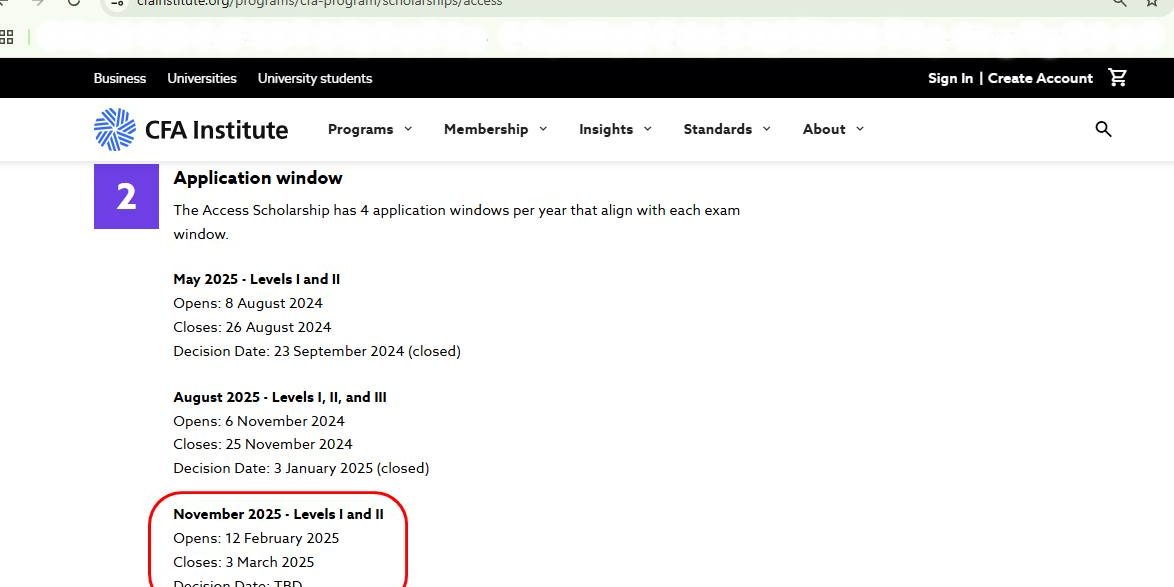Expand the Membership dropdown menu
Image resolution: width=1174 pixels, height=587 pixels.
click(495, 129)
